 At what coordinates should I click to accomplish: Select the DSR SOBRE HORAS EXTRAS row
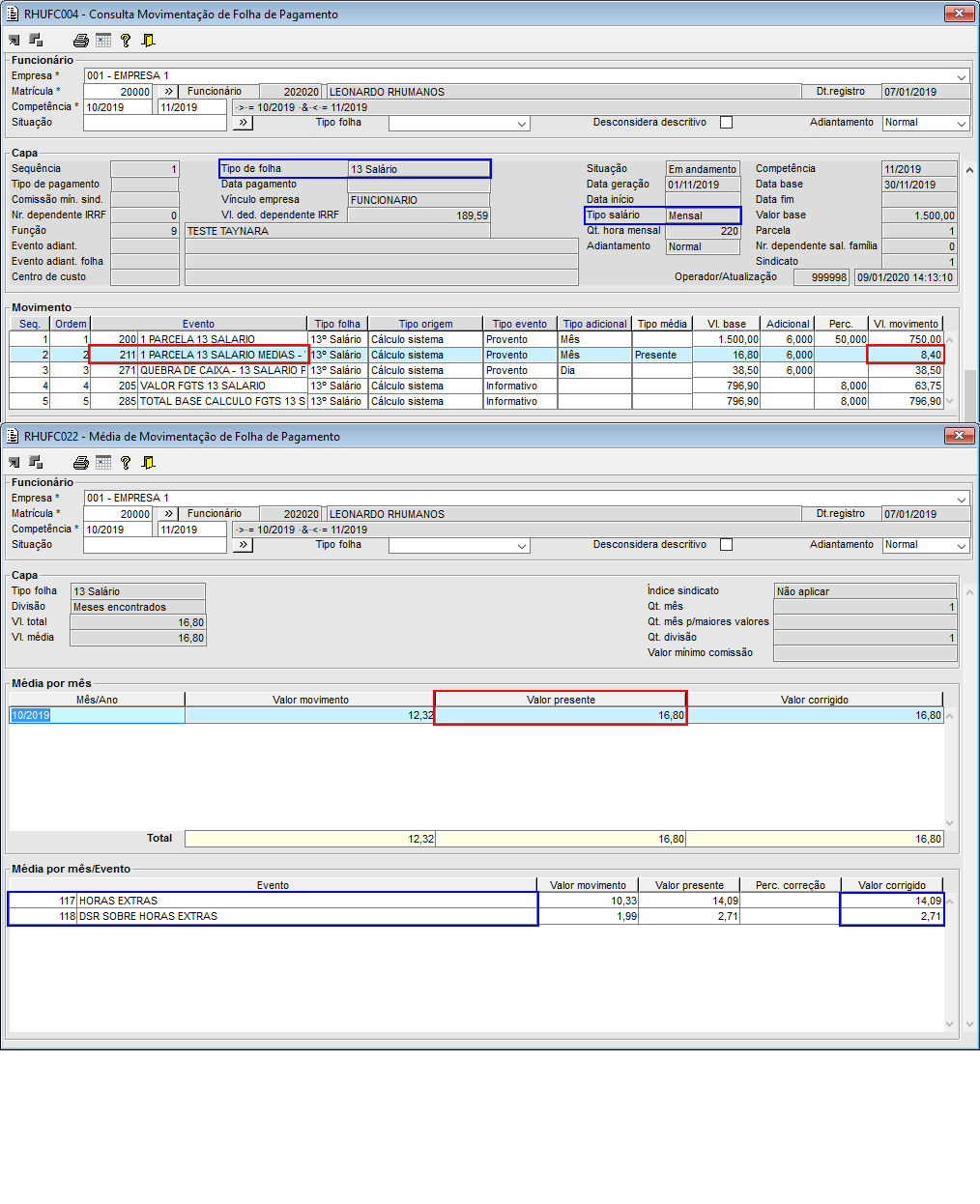[476, 916]
